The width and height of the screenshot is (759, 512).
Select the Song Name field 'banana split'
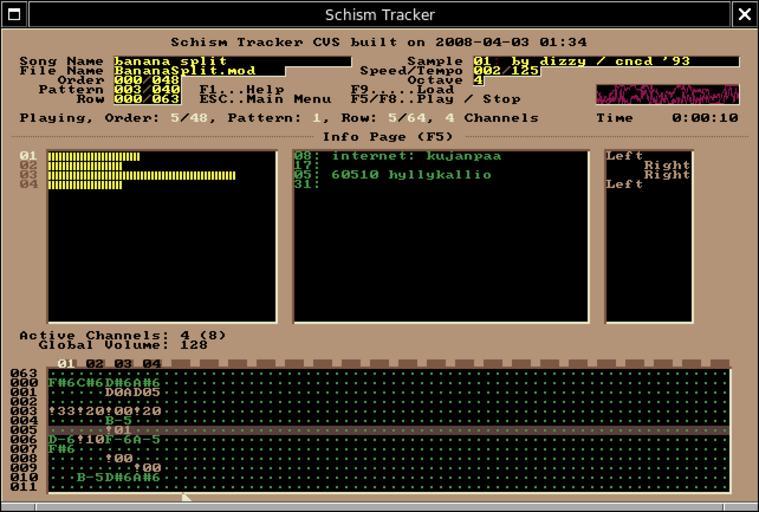click(x=231, y=61)
